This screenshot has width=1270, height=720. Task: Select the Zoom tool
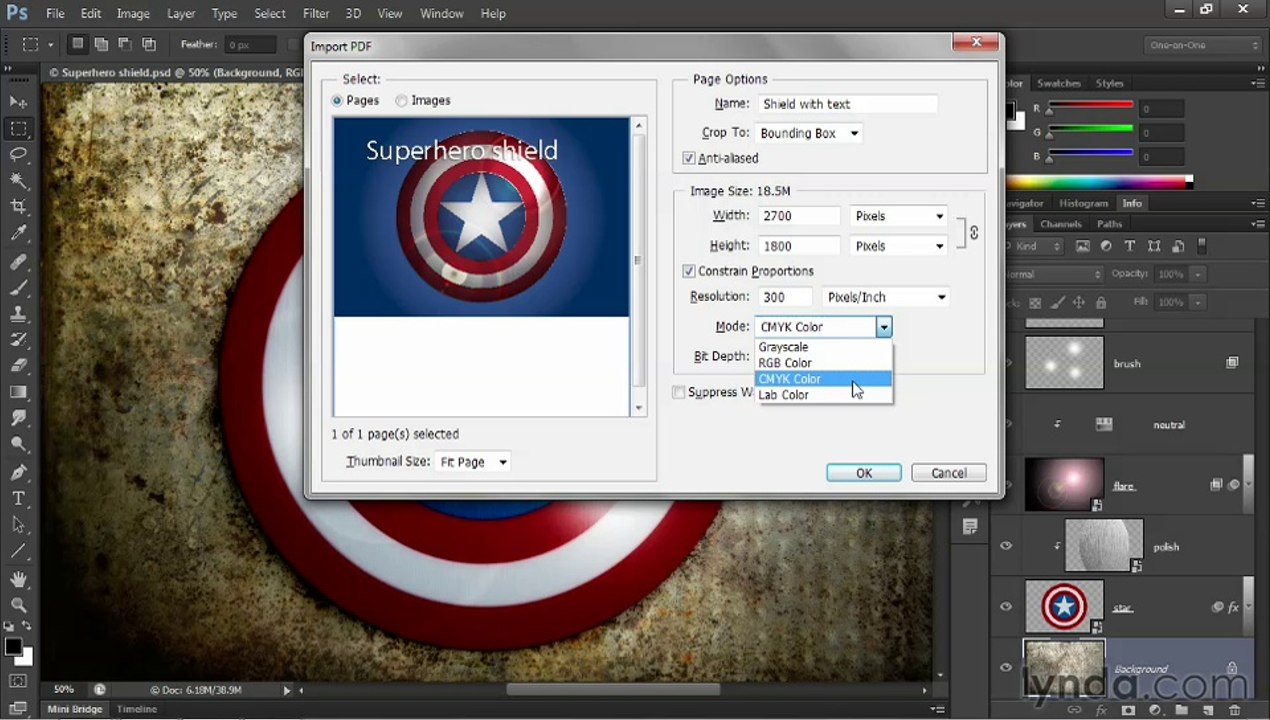(18, 605)
